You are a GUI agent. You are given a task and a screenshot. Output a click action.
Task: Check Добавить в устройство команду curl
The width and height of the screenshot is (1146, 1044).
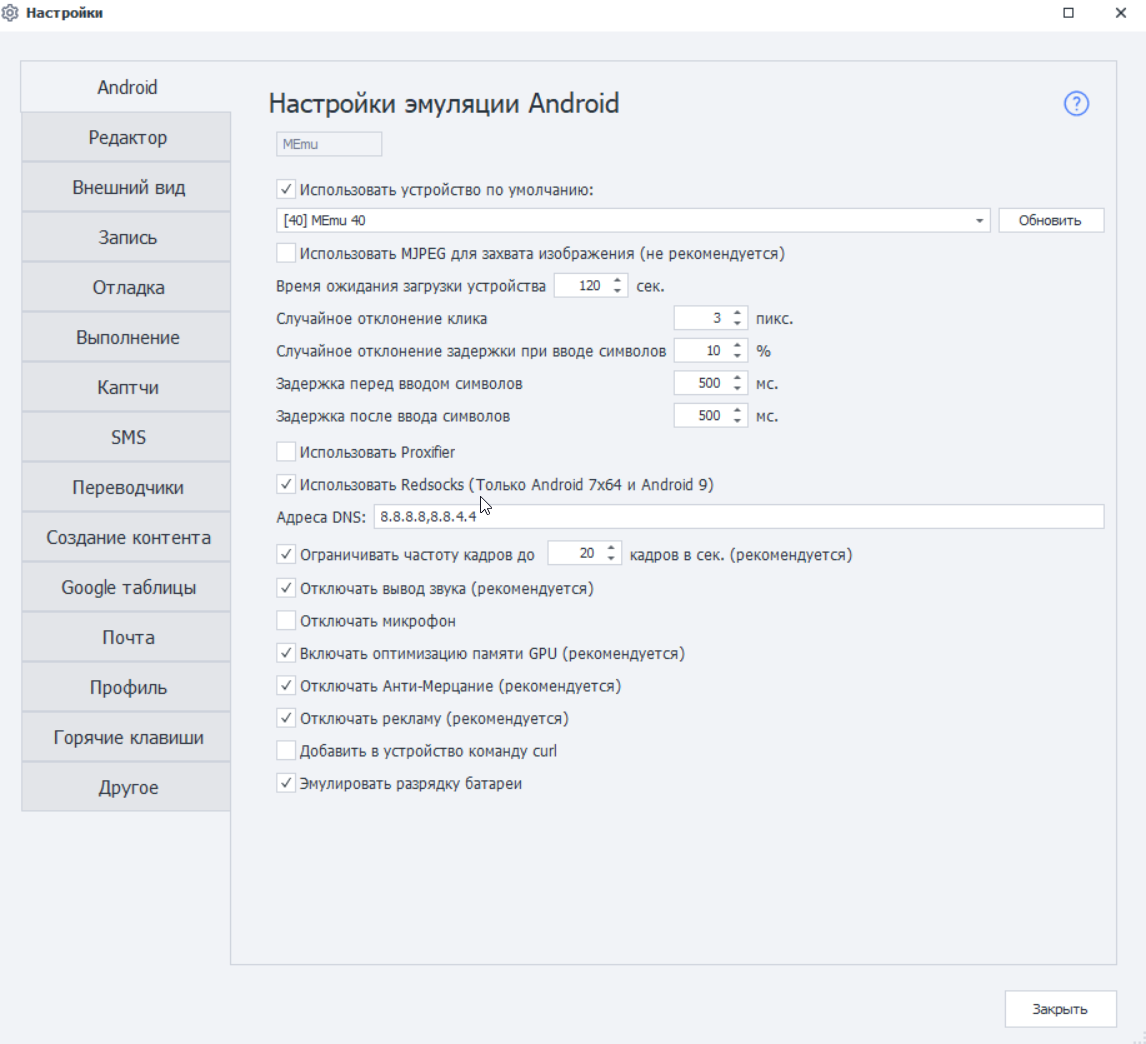[286, 751]
